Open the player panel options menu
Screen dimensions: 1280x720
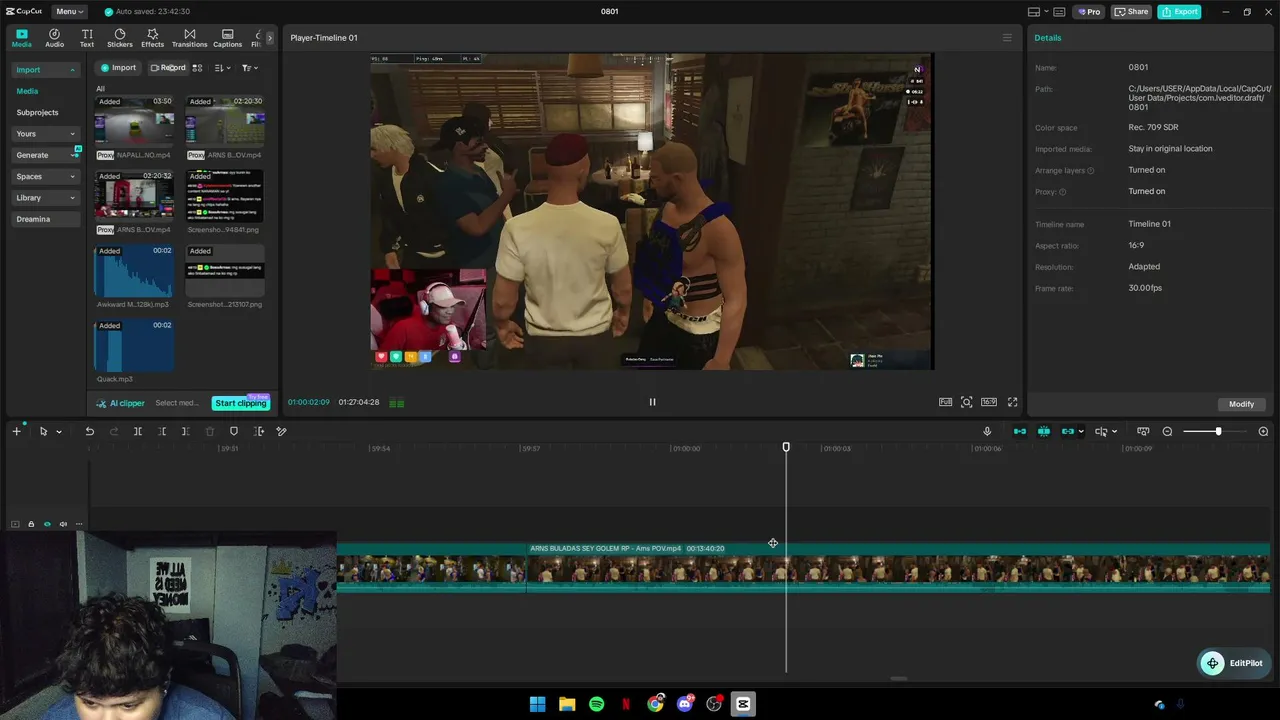(x=1007, y=38)
